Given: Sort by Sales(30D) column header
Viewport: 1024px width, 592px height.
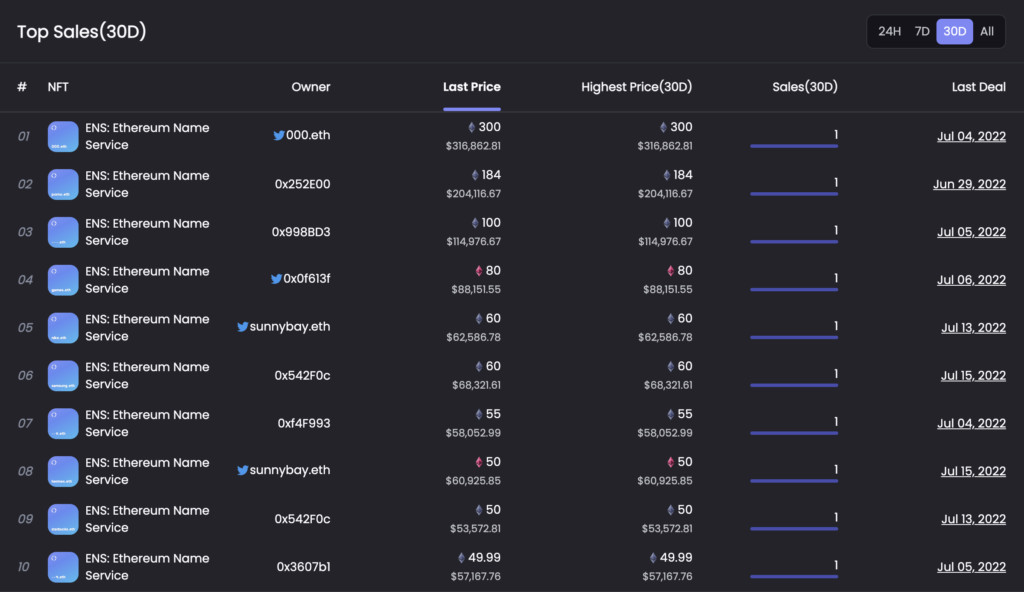Looking at the screenshot, I should click(805, 87).
